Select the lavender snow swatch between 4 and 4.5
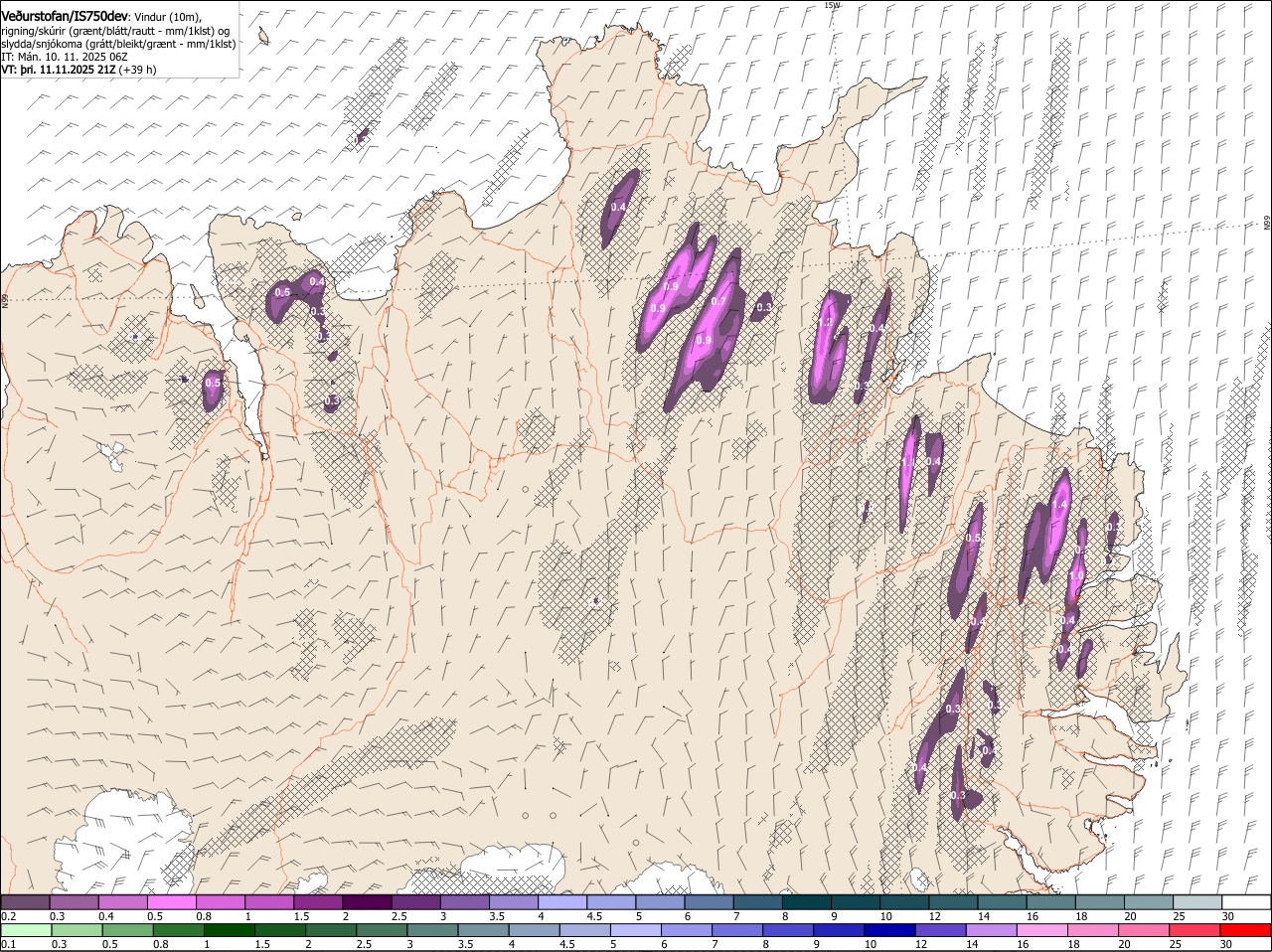The width and height of the screenshot is (1272, 952). (561, 901)
